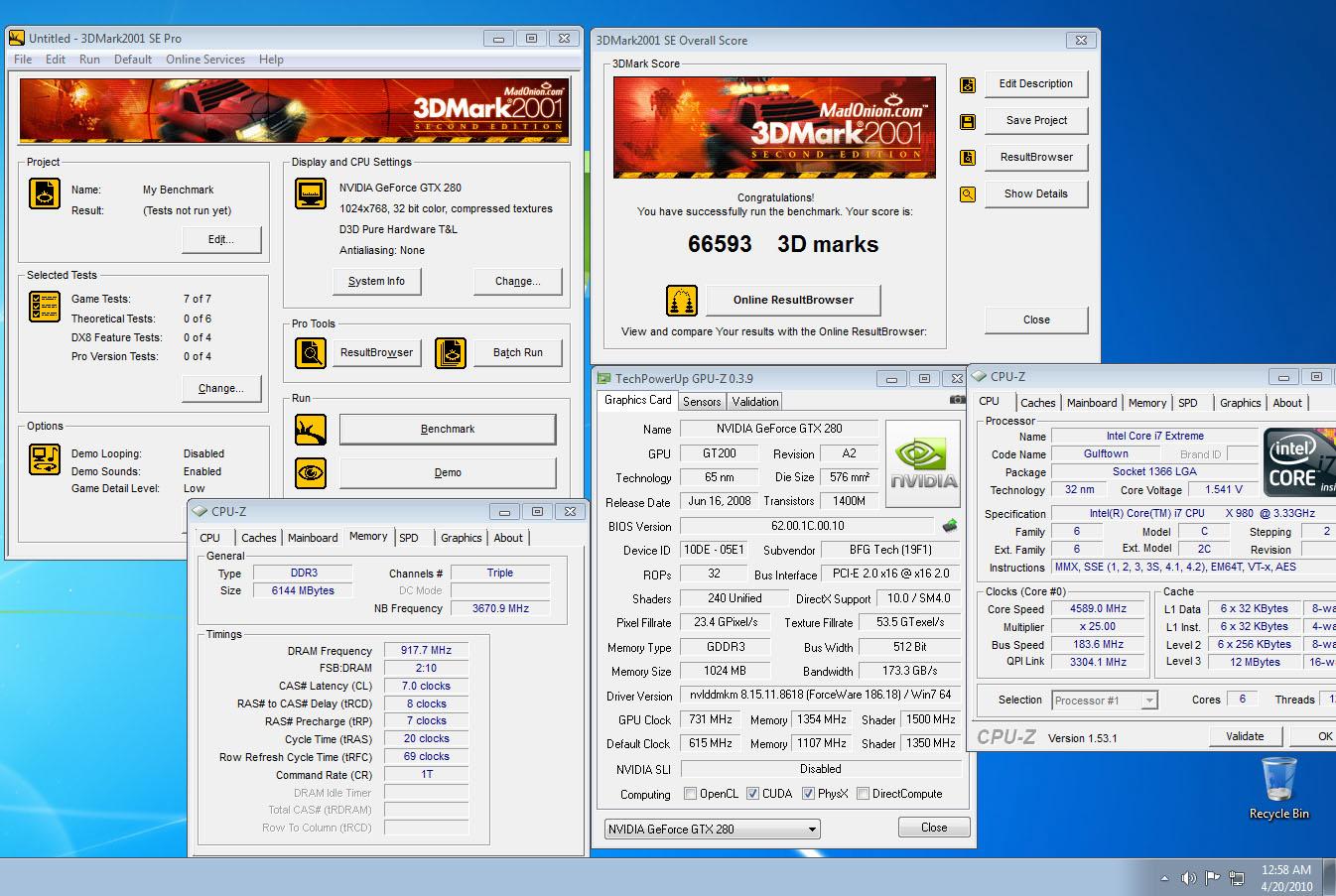Click Change... button under Display settings
This screenshot has height=896, width=1336.
(518, 281)
